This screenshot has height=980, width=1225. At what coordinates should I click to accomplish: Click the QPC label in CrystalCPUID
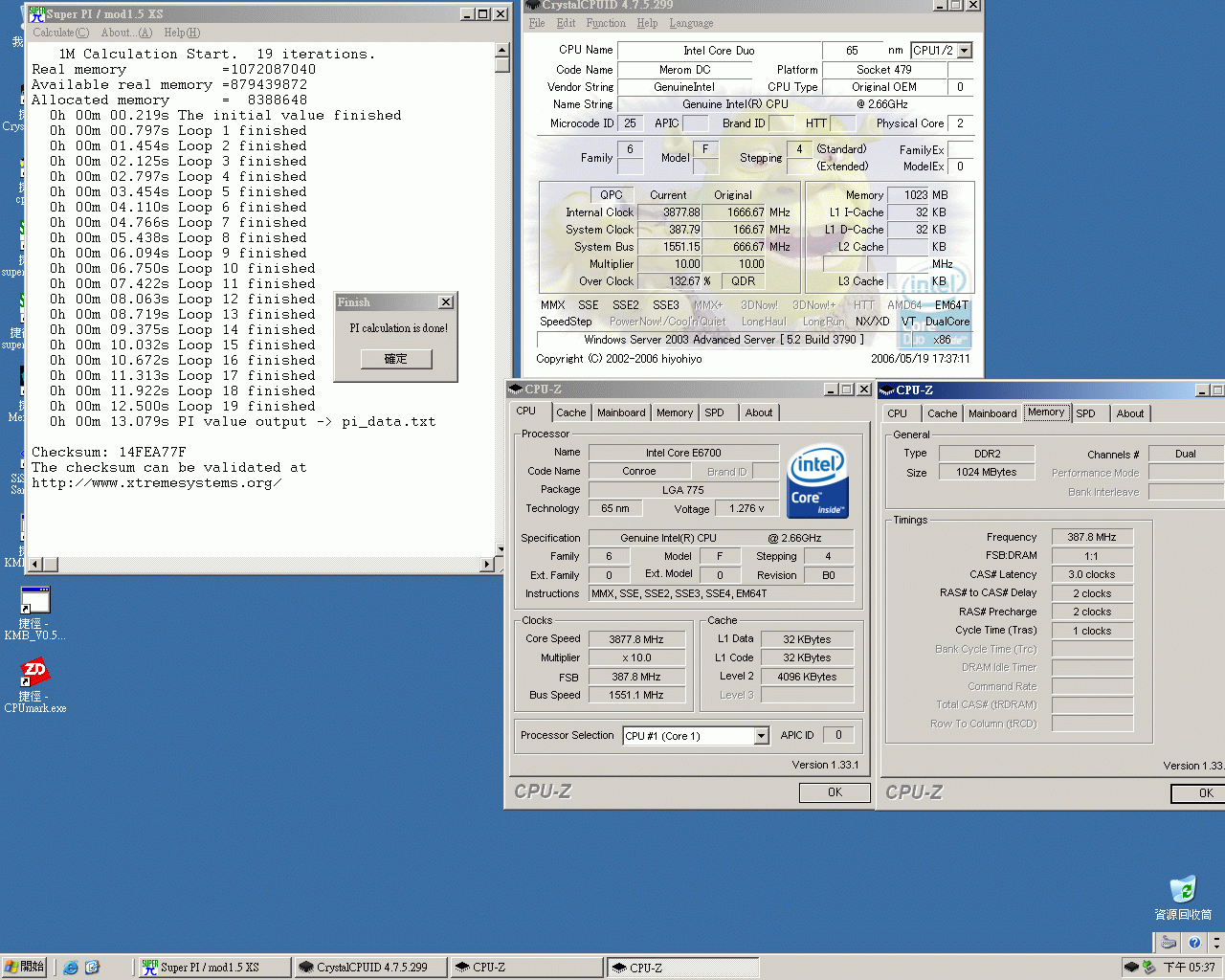tap(612, 195)
